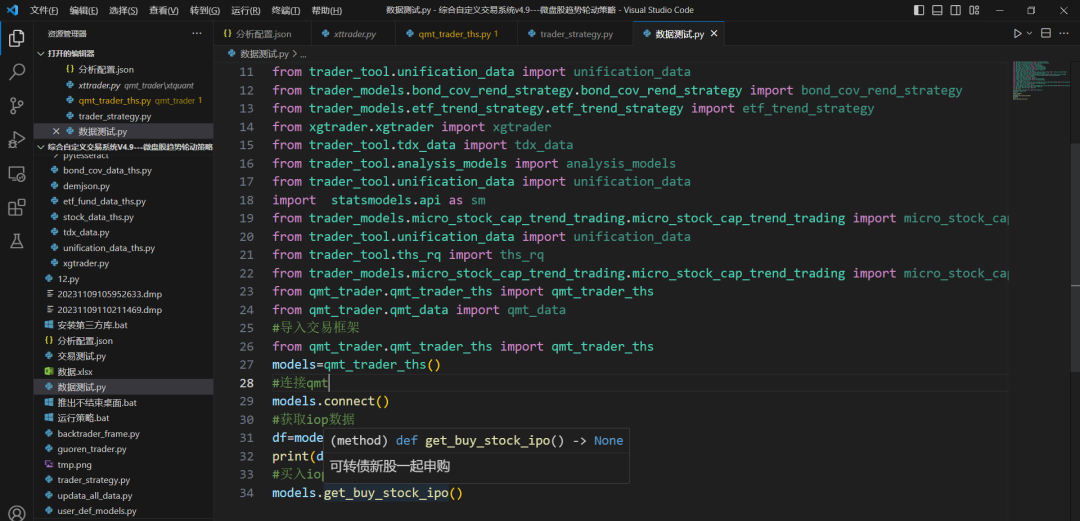Open bond_cov_data_ths.py in file tree

tap(123, 170)
